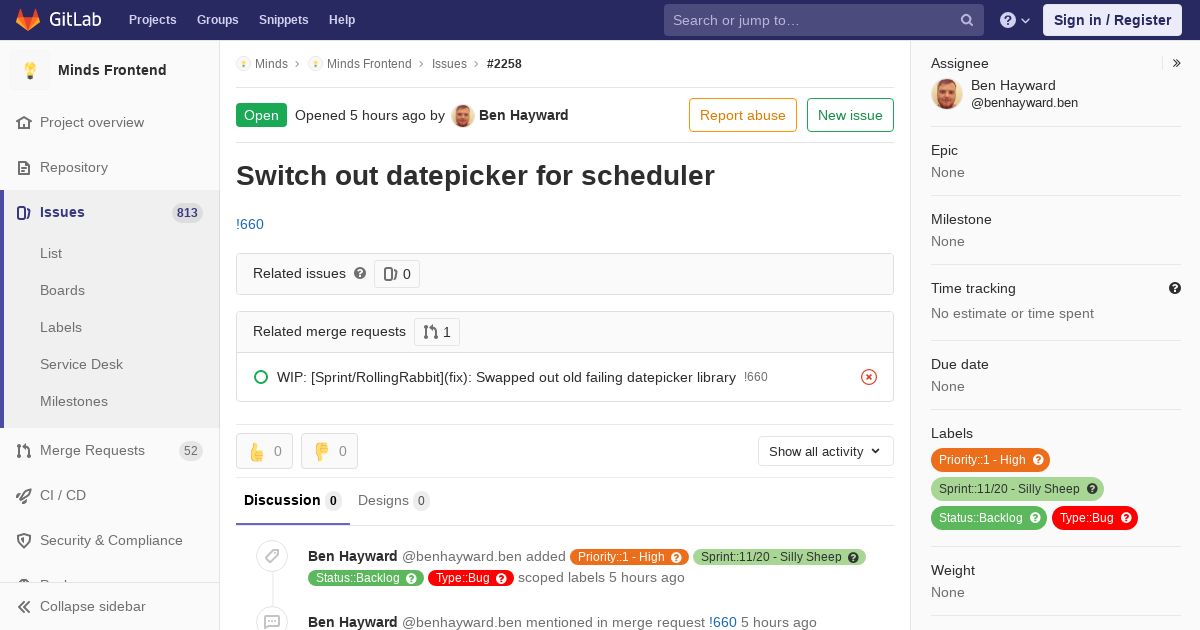Screen dimensions: 1200x630
Task: Click the help icon on Type::Bug sidebar label
Action: [x=1126, y=518]
